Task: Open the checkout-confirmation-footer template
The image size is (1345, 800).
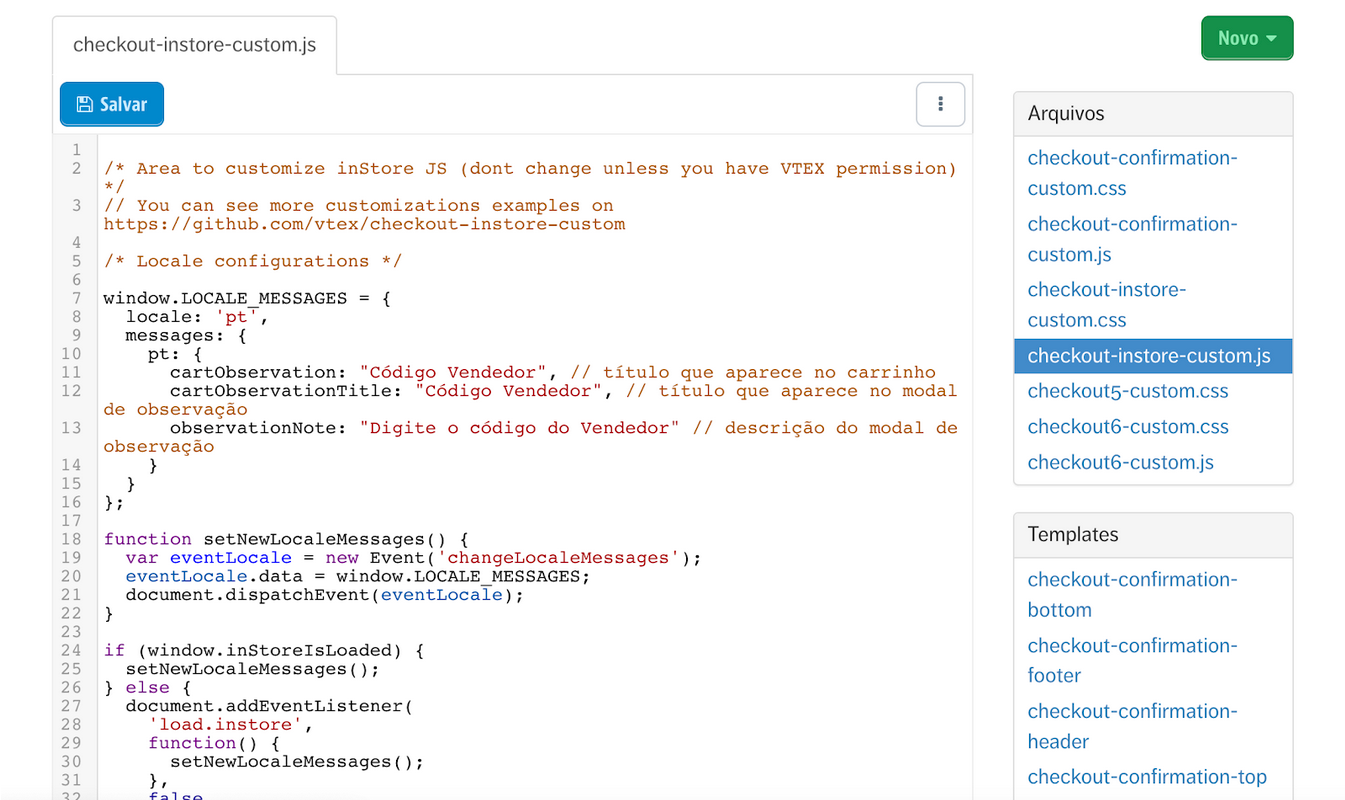Action: pyautogui.click(x=1132, y=660)
